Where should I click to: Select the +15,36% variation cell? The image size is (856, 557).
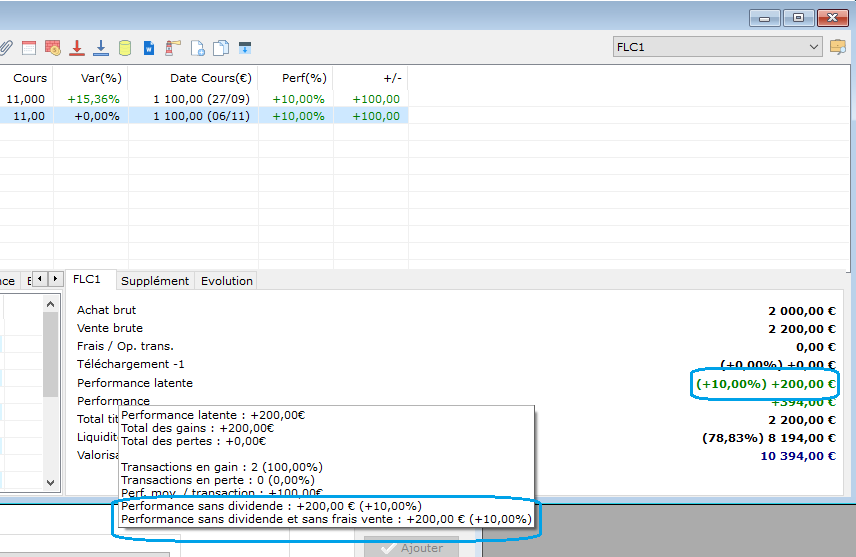point(93,99)
